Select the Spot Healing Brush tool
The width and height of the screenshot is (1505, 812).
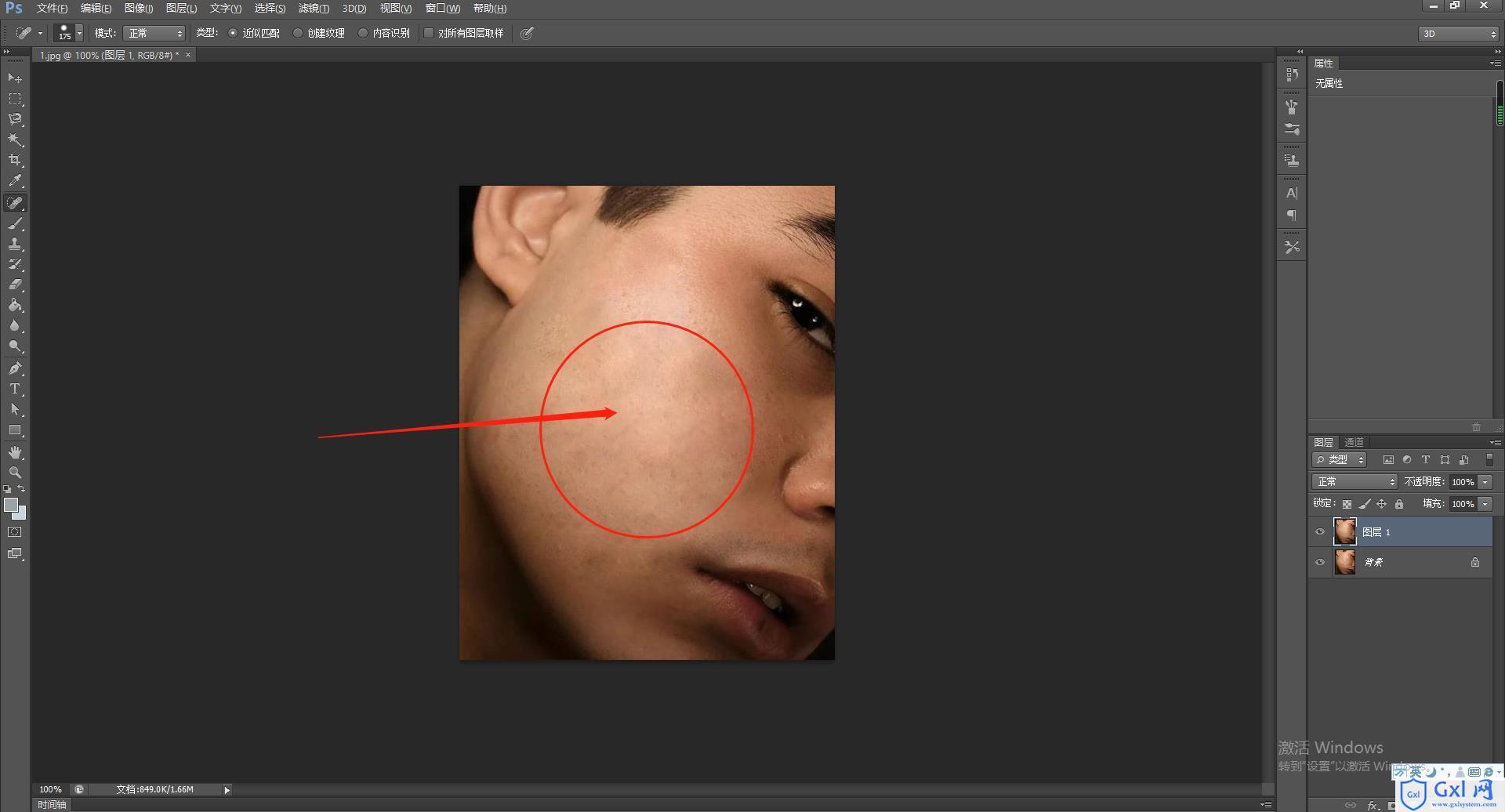(15, 203)
